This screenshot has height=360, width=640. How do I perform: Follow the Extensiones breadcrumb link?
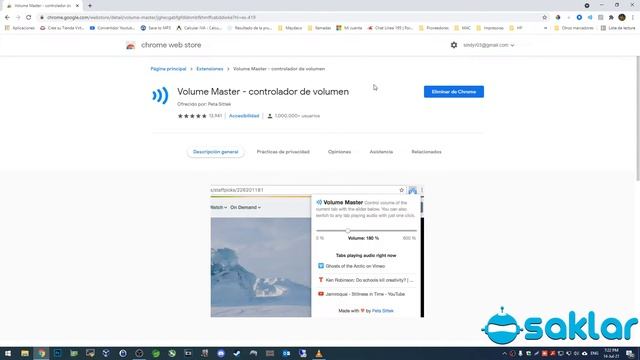tap(209, 69)
